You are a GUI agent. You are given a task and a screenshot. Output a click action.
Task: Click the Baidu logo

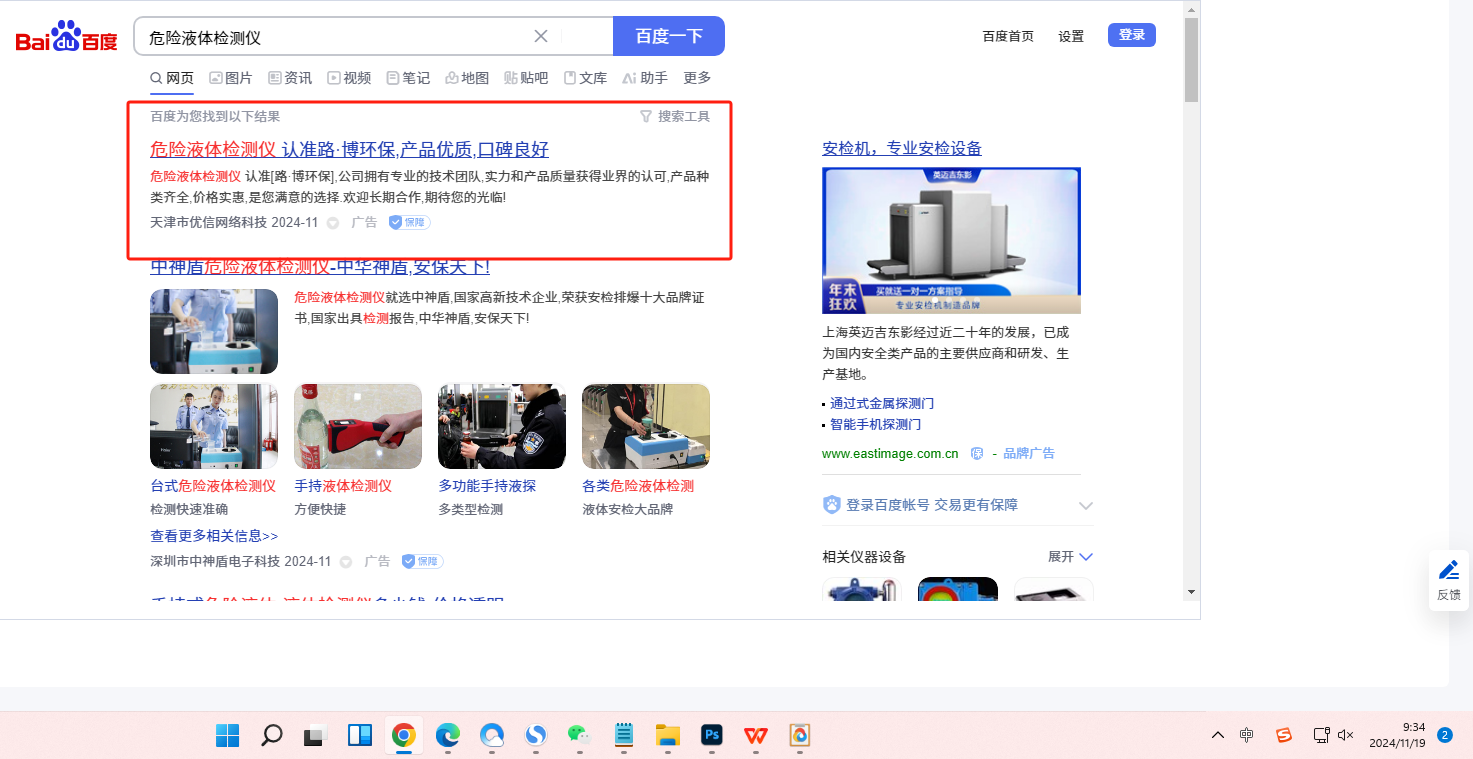coord(66,38)
